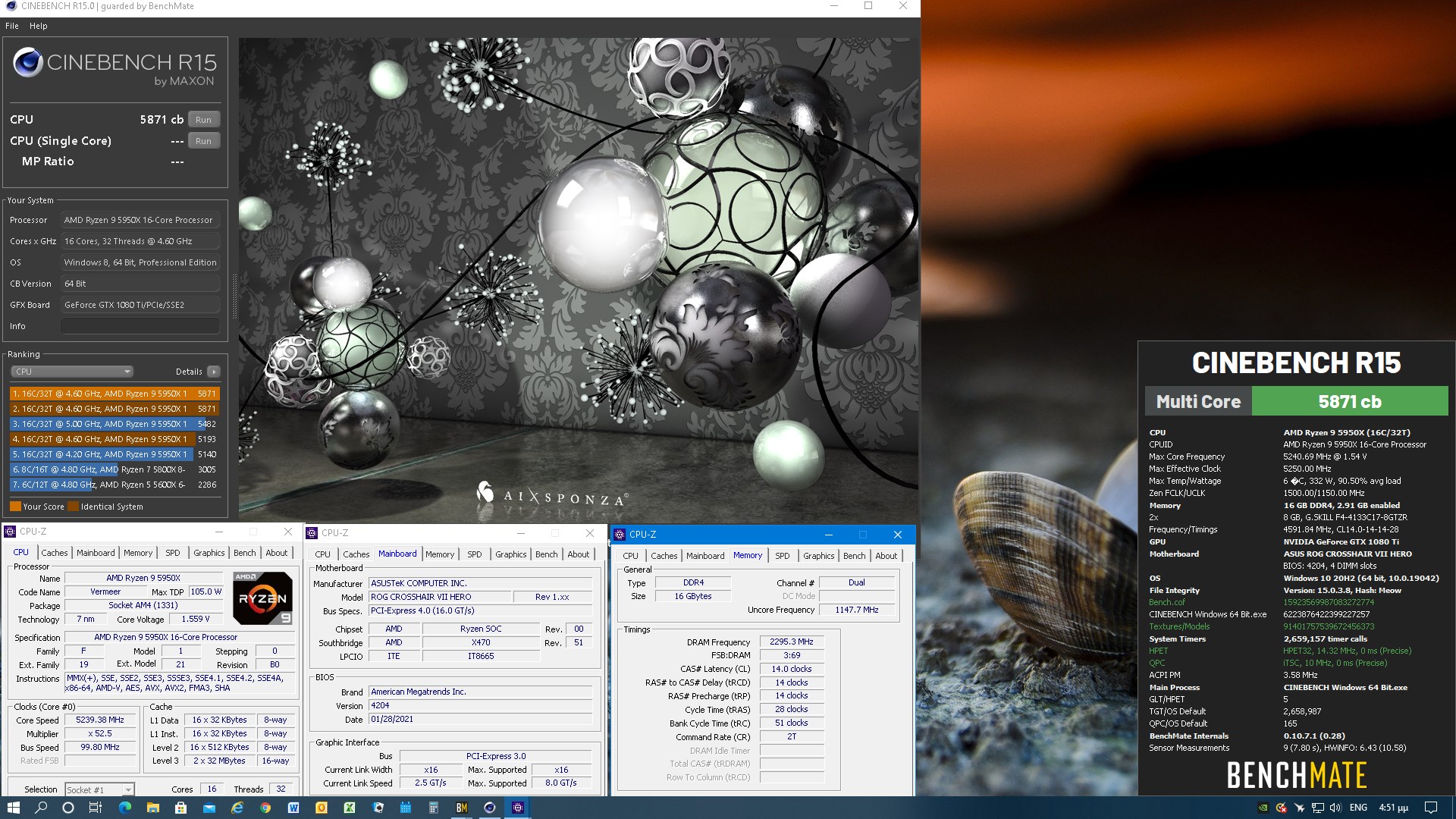Open Graphics tab in right CPU-Z window
Screen dimensions: 1456x819
(819, 556)
